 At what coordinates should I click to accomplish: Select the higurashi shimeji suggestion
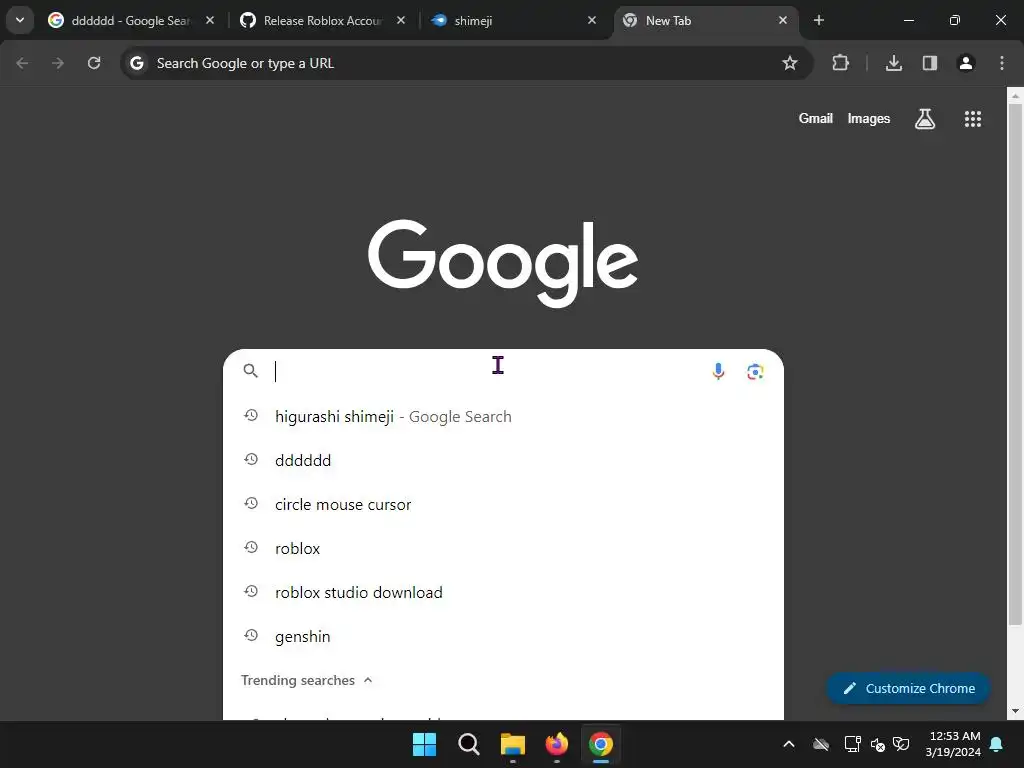tap(503, 417)
